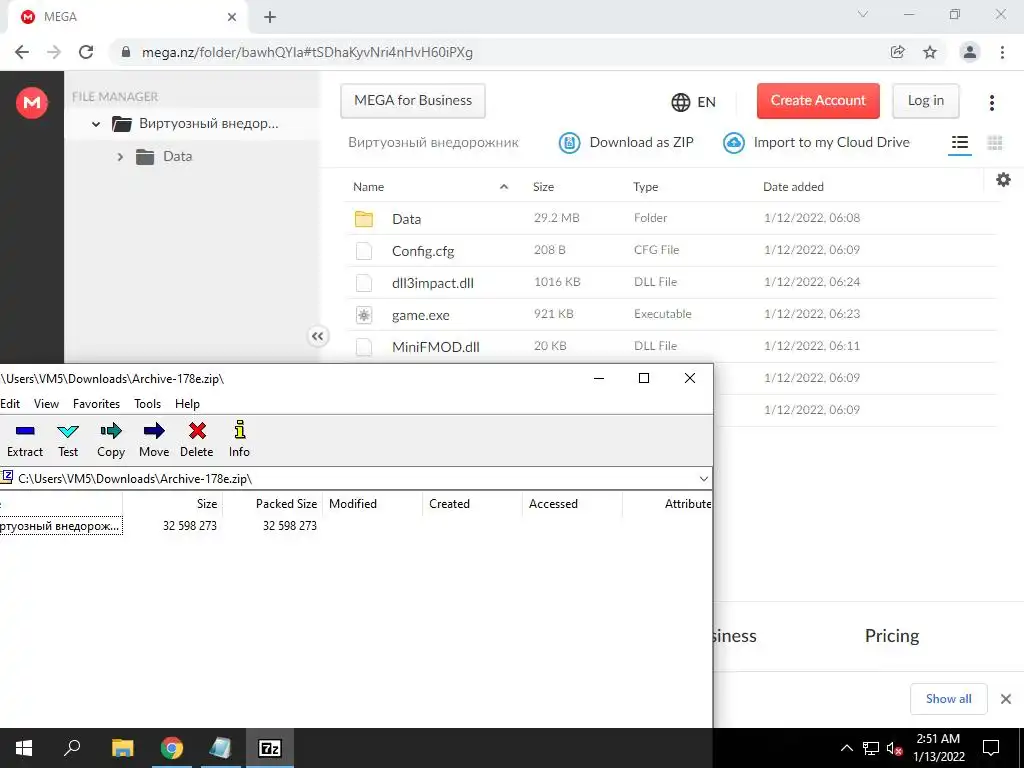Click the Chrome taskbar icon
1024x768 pixels.
[x=172, y=748]
